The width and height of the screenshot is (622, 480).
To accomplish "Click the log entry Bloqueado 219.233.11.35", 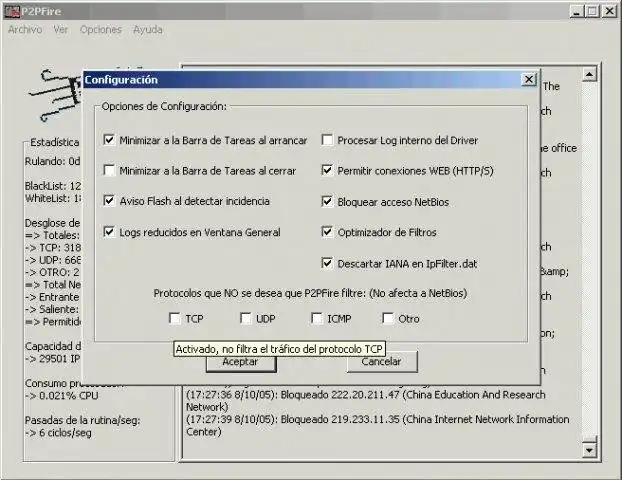I will coord(378,426).
